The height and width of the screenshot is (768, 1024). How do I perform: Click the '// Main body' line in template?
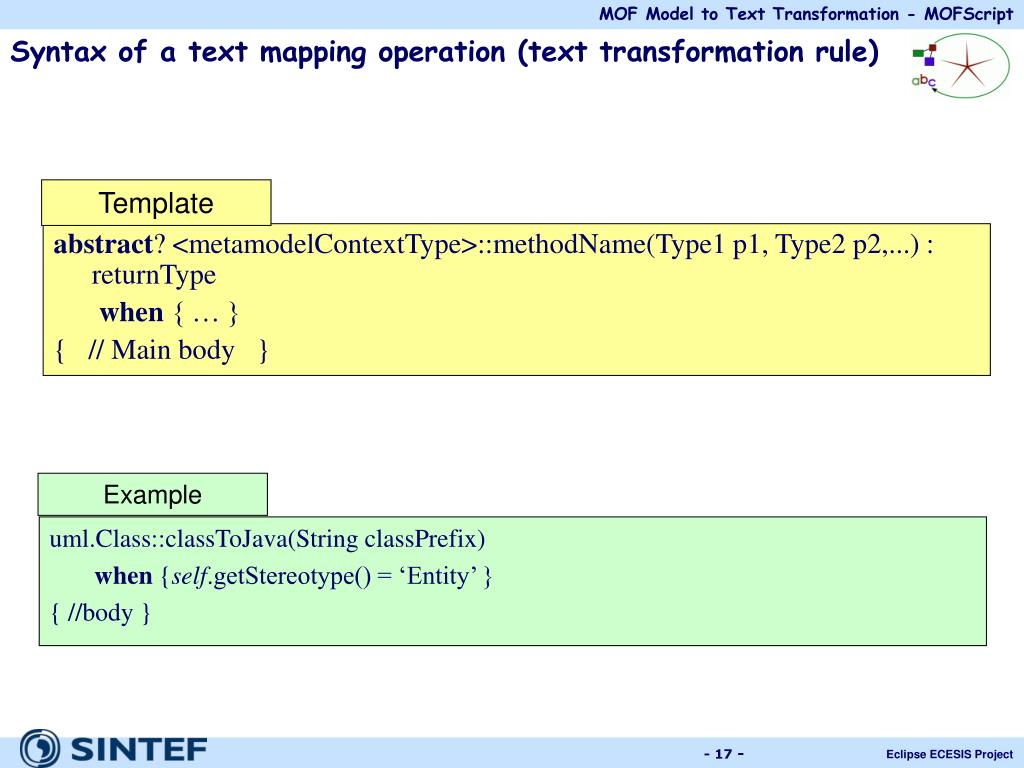coord(161,350)
